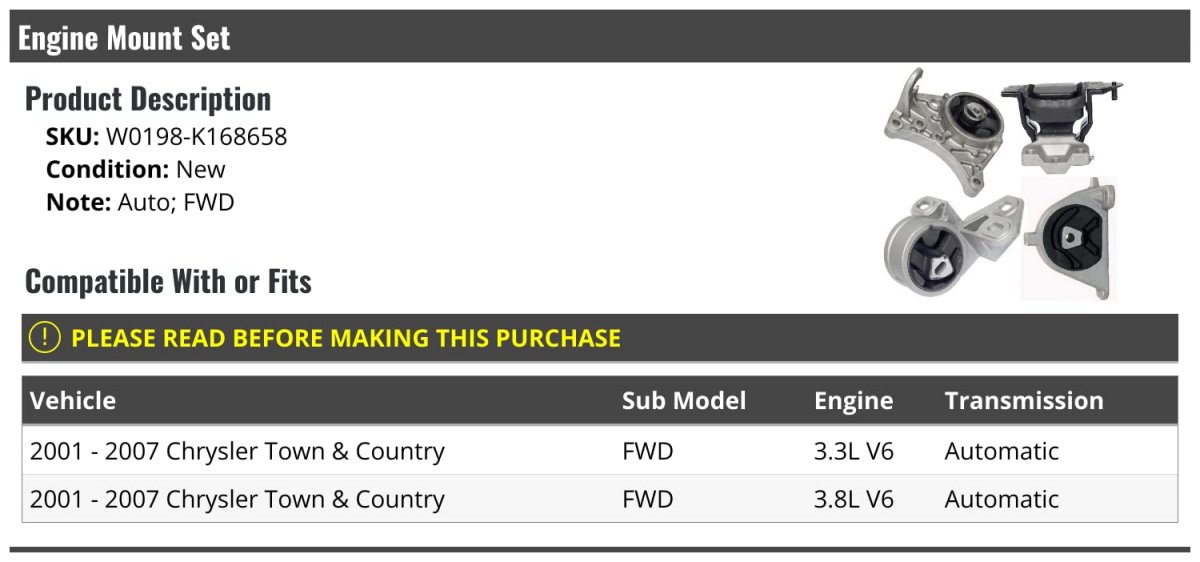Click the Vehicle column header
The height and width of the screenshot is (562, 1200).
click(x=73, y=401)
